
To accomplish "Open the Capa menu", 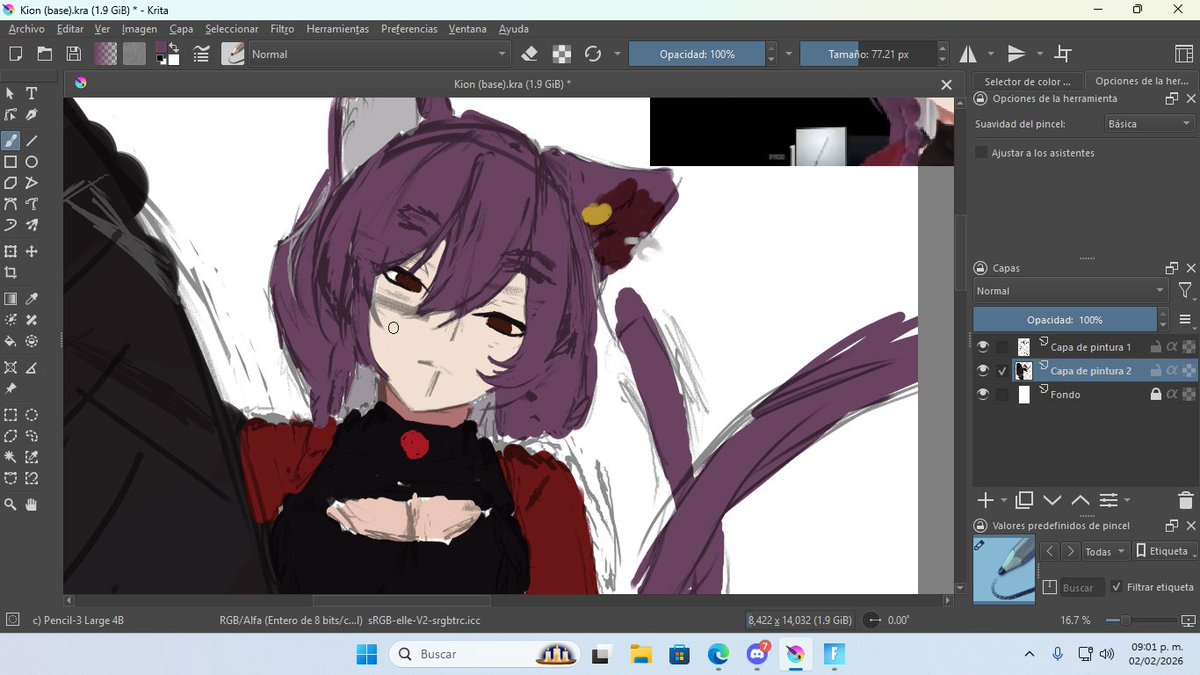I will [x=181, y=28].
